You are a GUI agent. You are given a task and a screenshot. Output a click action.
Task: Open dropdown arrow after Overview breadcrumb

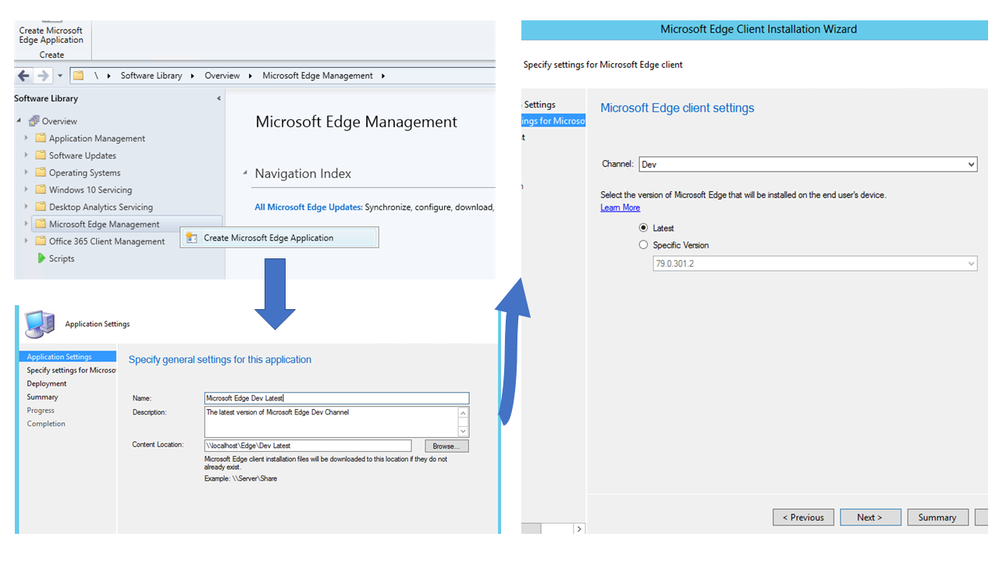[x=250, y=76]
